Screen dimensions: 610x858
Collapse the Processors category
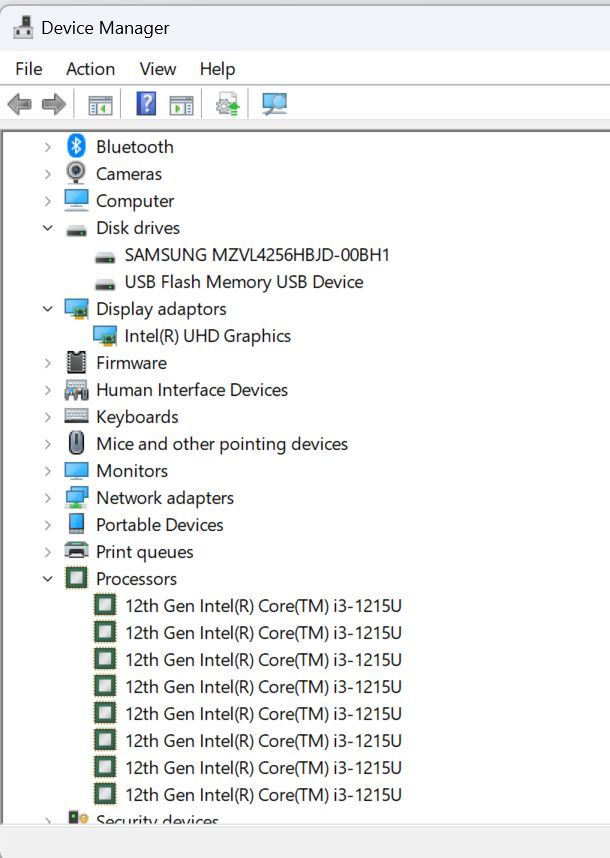tap(47, 579)
